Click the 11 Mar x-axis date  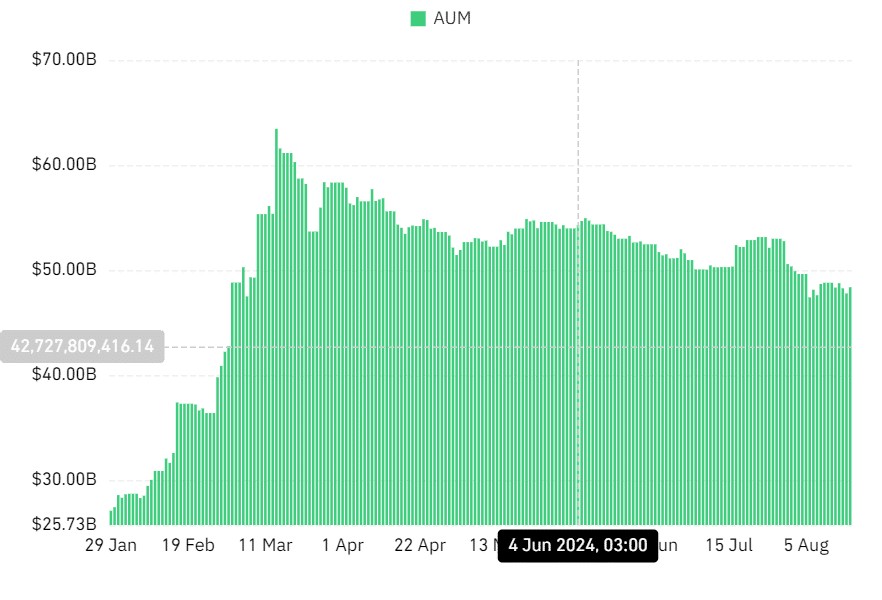point(265,546)
